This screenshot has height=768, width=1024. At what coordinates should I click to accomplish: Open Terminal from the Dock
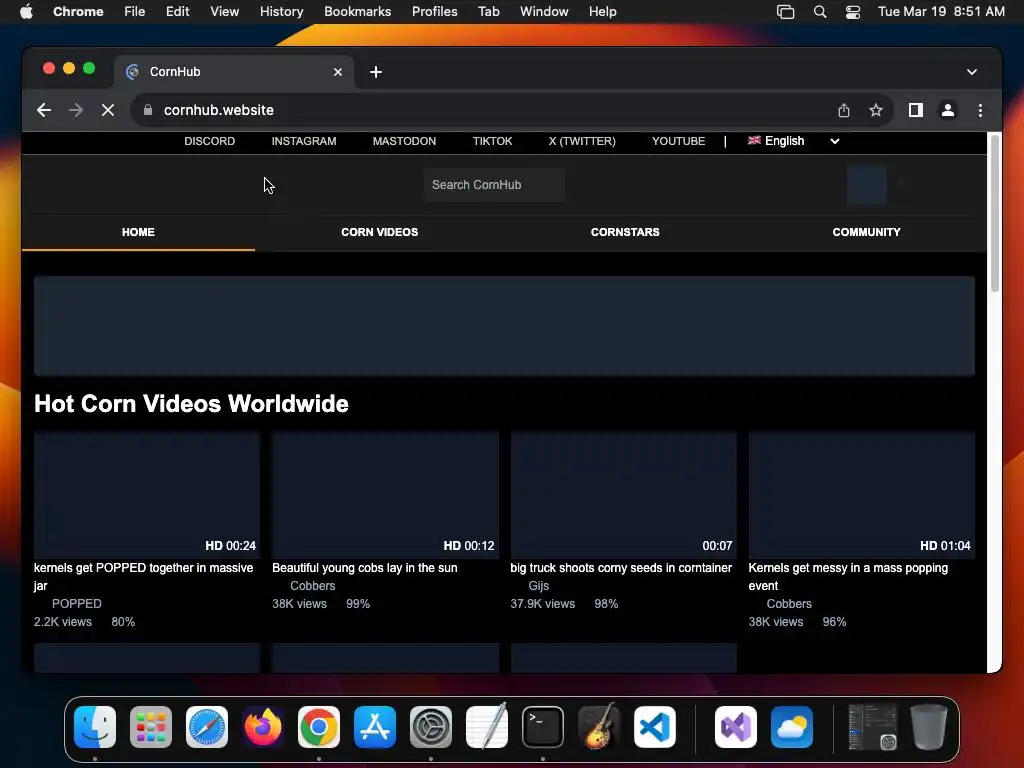(x=543, y=727)
